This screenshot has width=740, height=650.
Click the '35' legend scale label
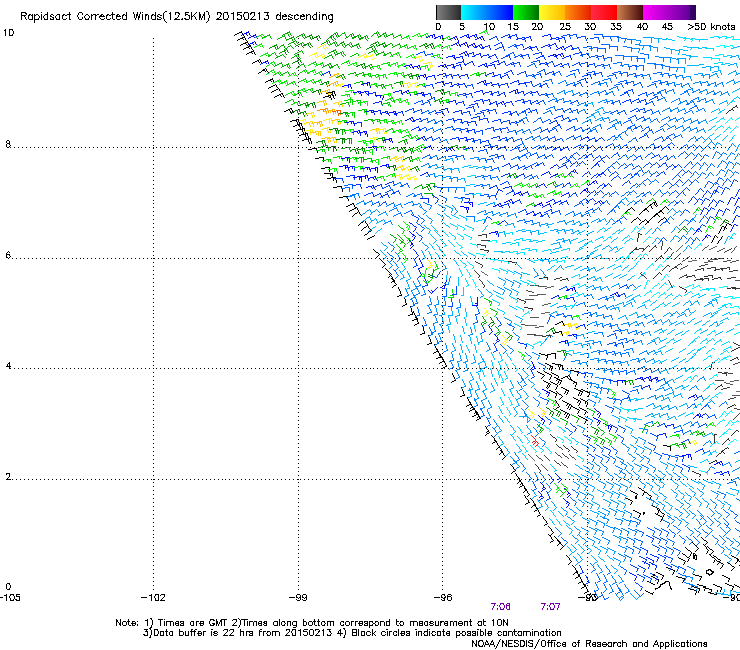click(x=616, y=27)
